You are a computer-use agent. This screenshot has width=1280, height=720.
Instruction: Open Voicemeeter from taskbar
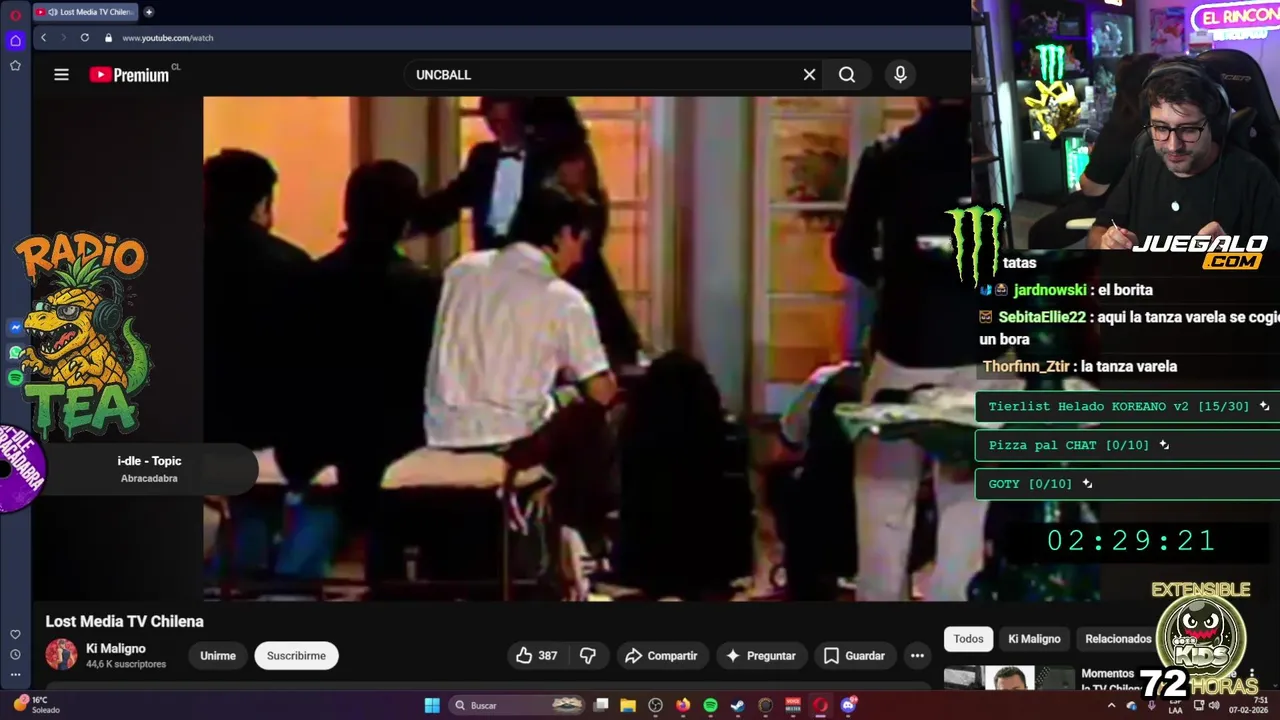793,705
